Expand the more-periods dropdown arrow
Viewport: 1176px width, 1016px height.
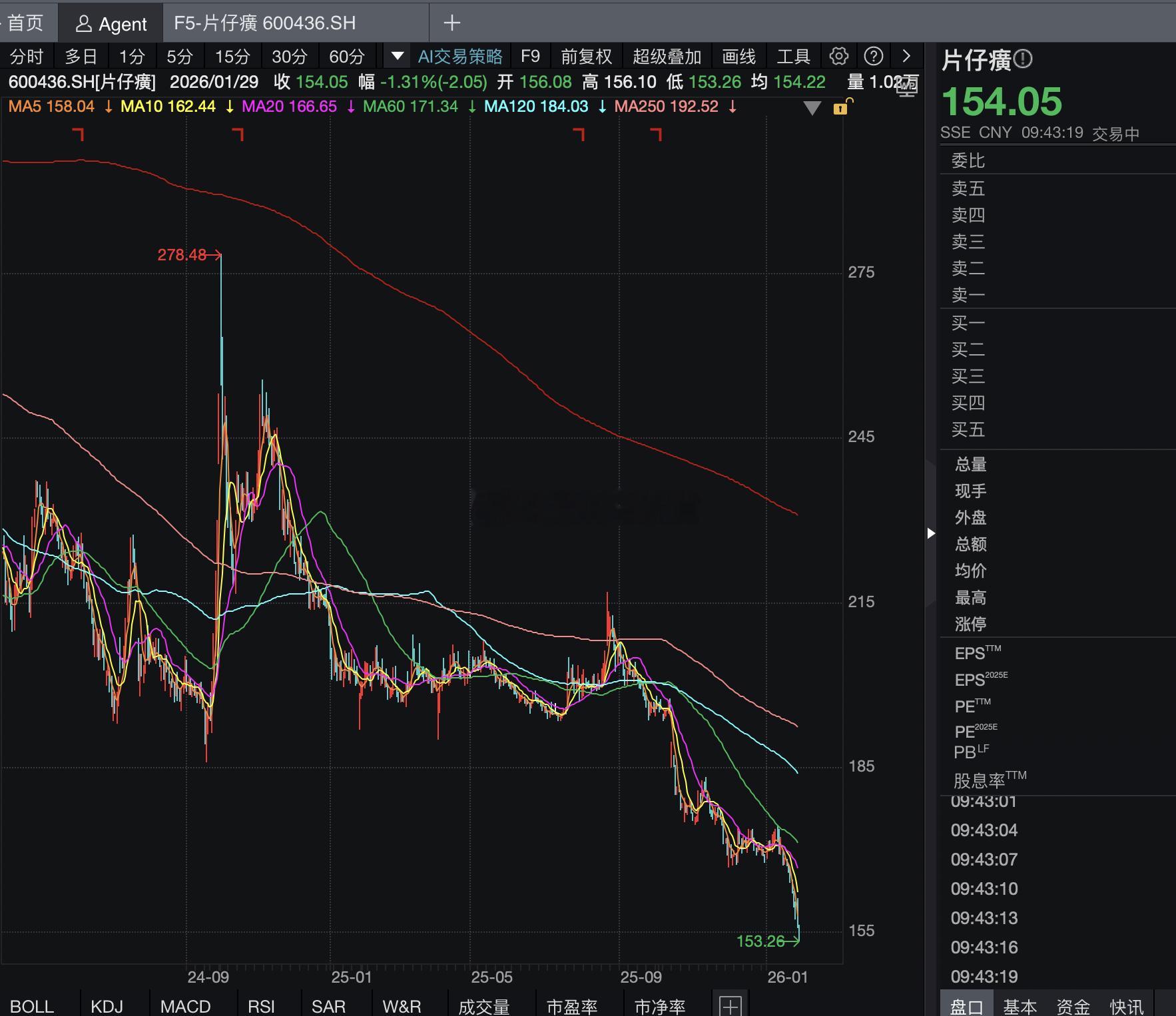coord(397,57)
